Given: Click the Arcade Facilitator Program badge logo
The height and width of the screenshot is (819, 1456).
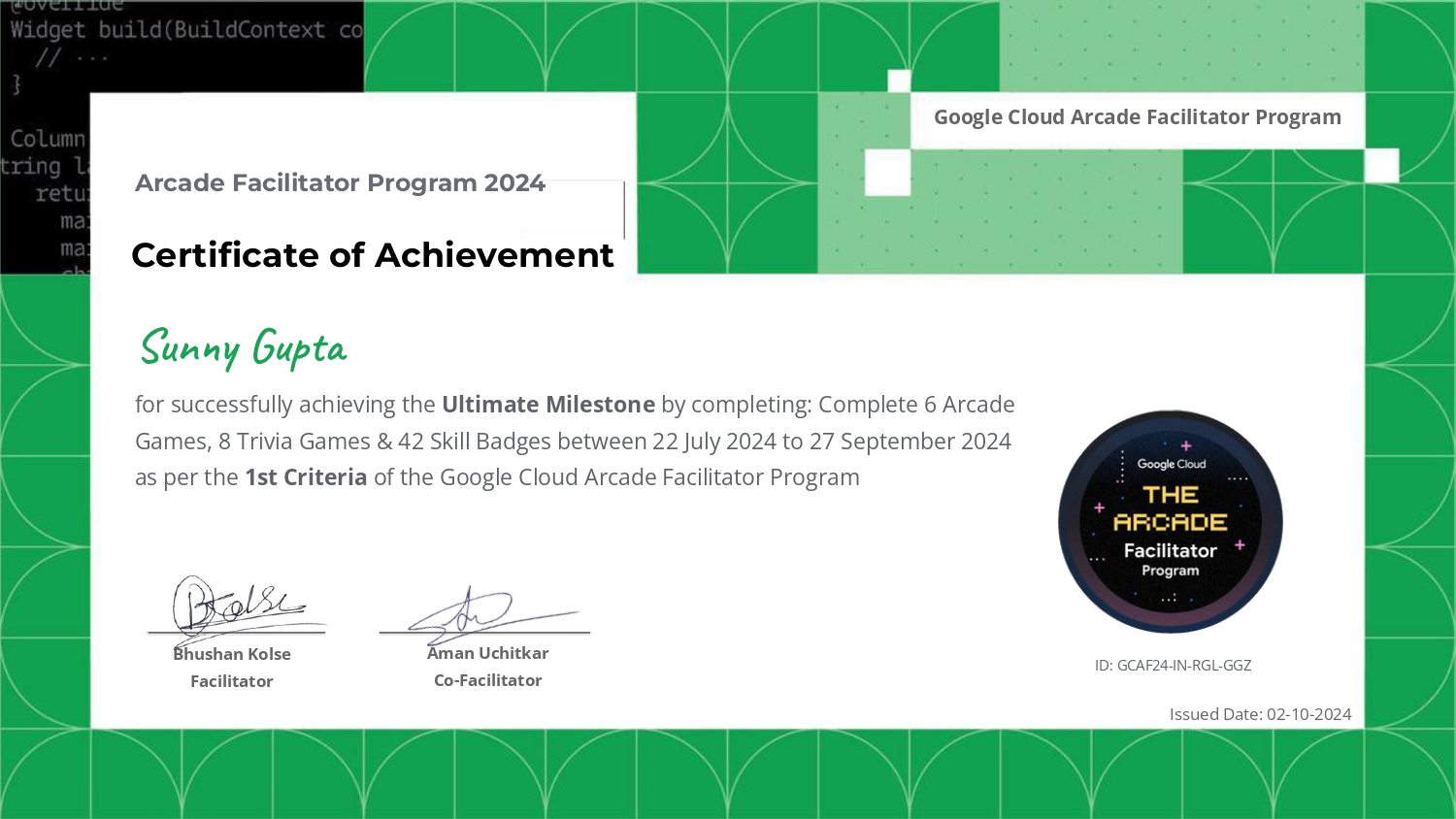Looking at the screenshot, I should click(x=1171, y=522).
